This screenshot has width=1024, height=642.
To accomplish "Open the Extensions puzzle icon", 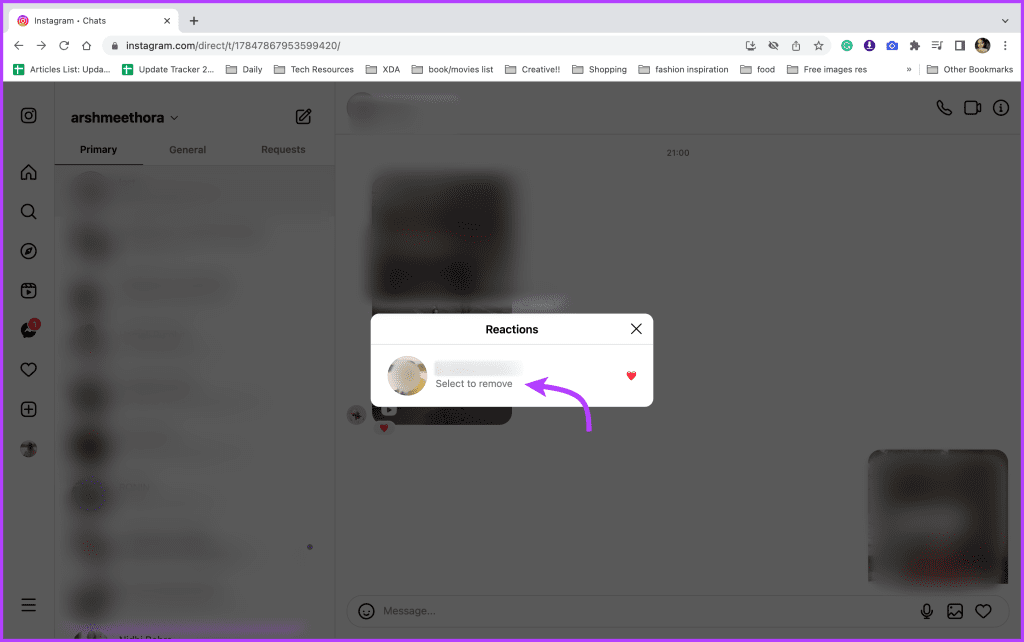I will click(914, 45).
